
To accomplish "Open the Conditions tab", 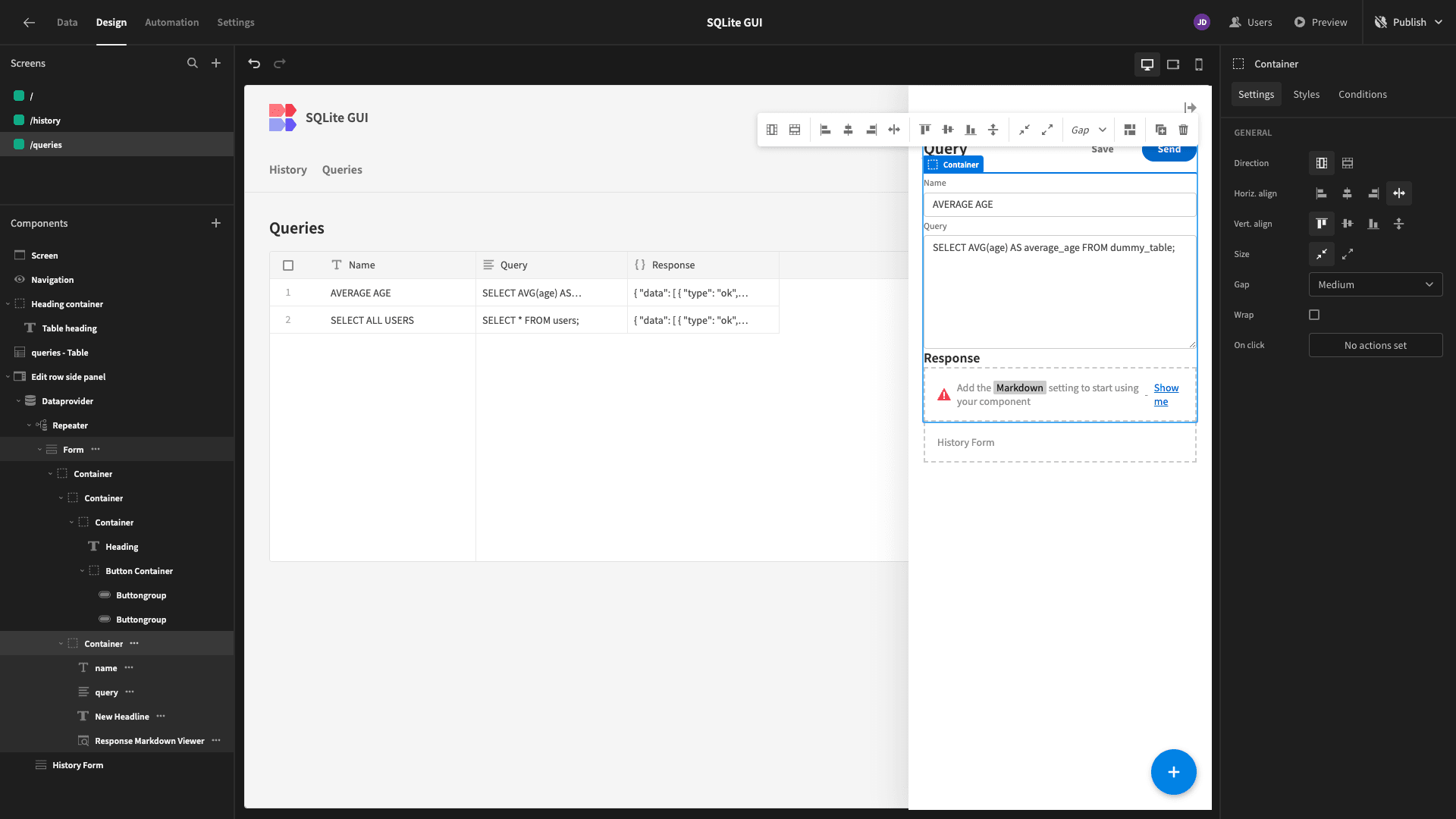I will 1363,94.
